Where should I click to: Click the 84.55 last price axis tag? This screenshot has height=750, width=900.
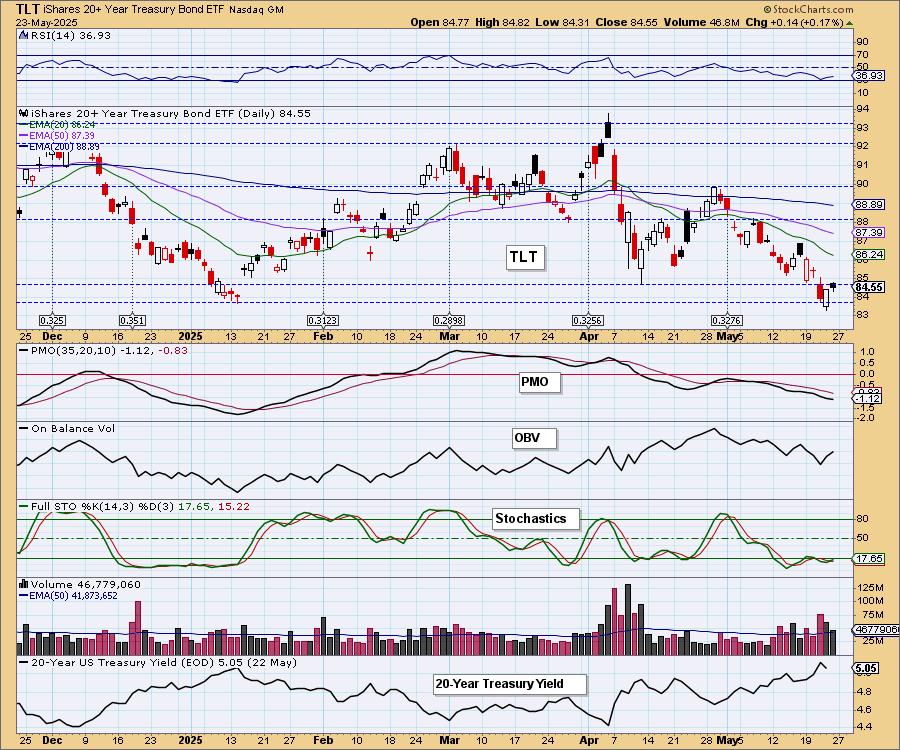click(x=869, y=287)
